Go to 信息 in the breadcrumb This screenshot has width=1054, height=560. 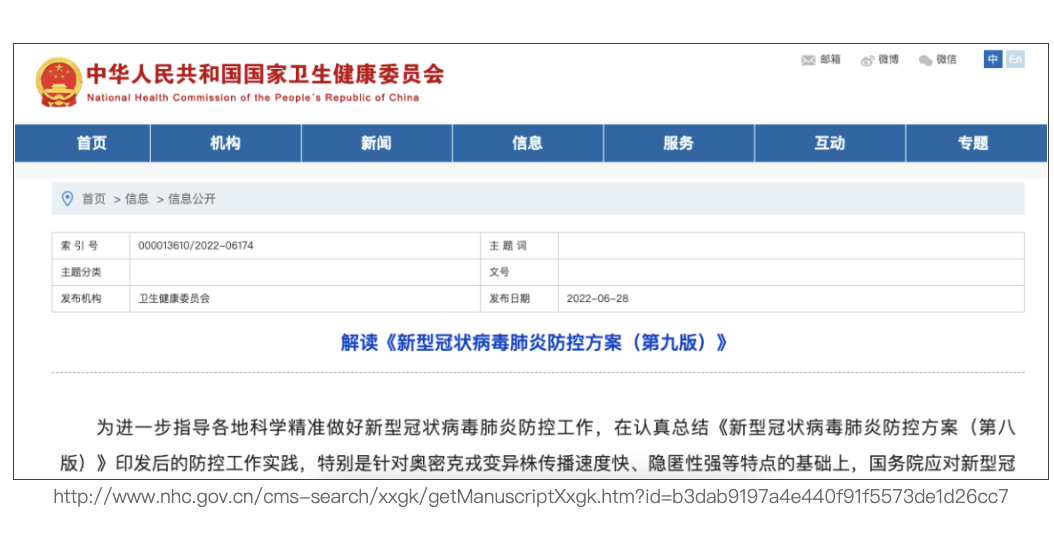click(x=136, y=199)
